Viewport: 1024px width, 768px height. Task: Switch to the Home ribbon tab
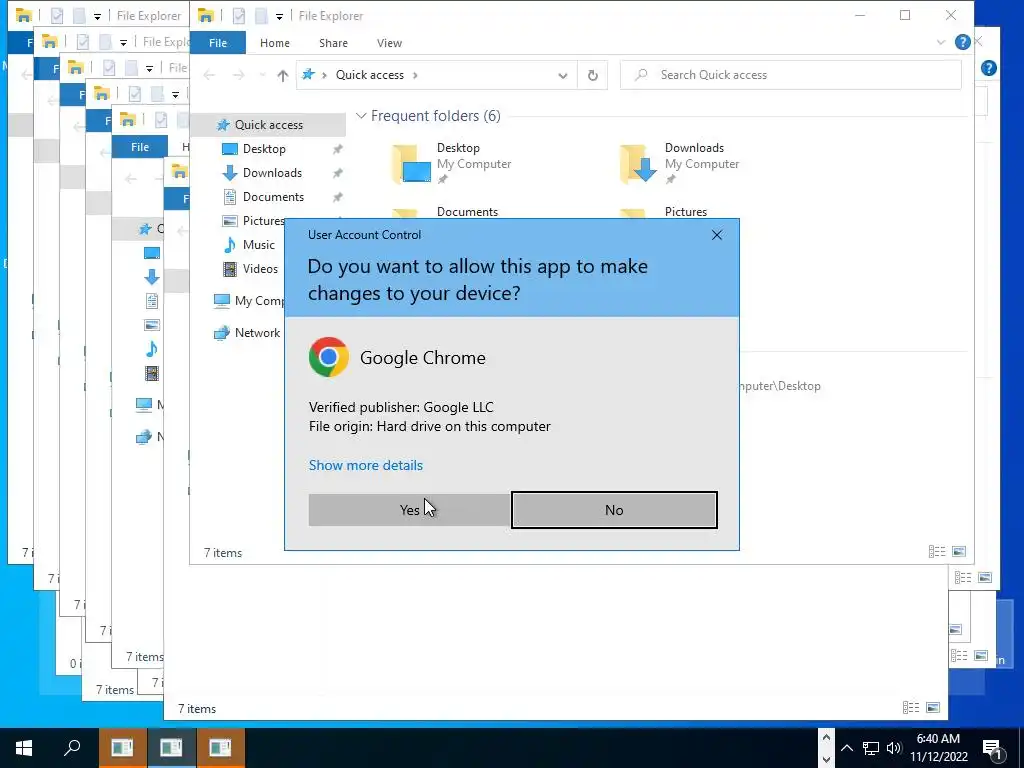point(274,43)
